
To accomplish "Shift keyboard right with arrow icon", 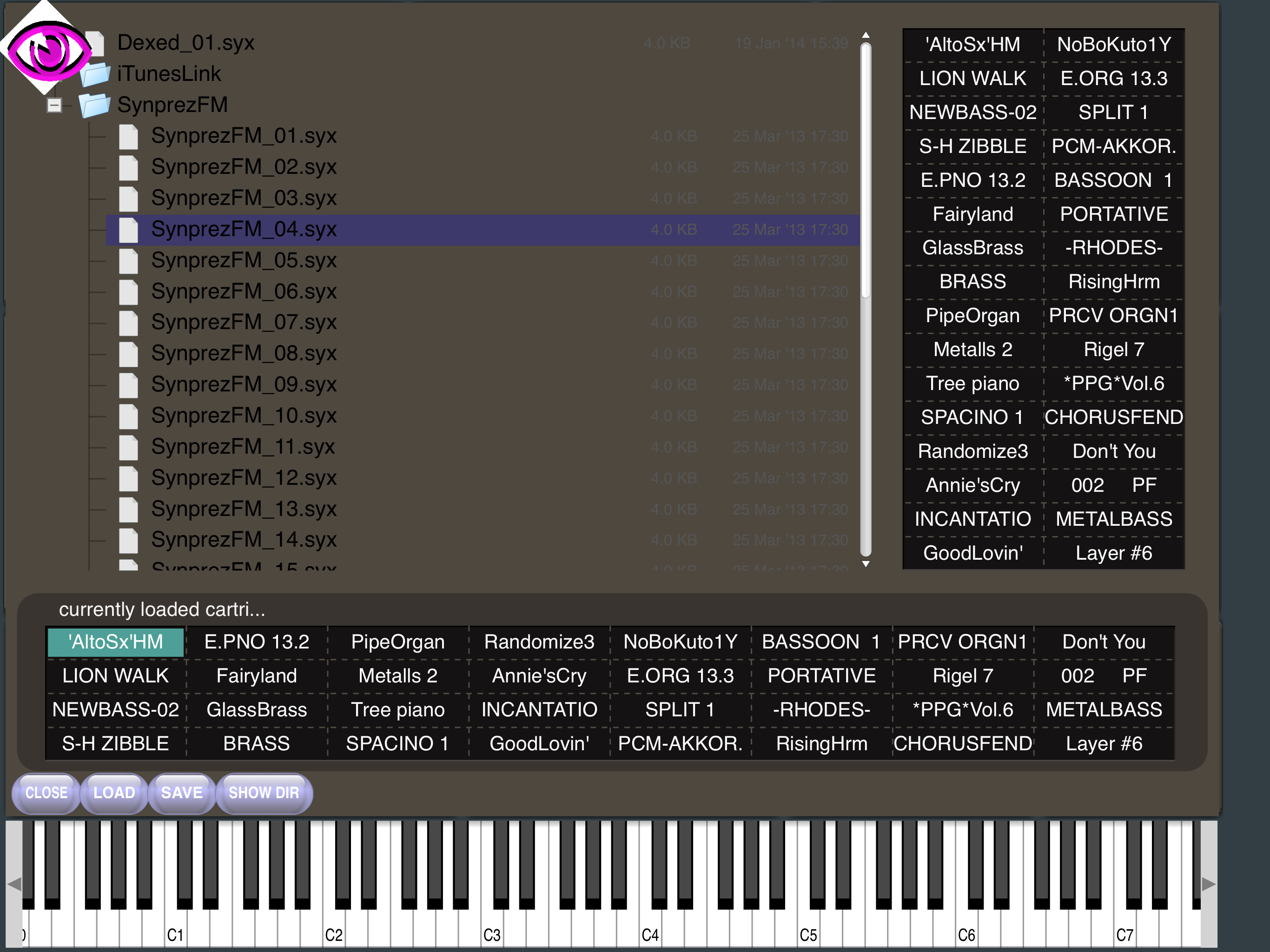I will click(x=1208, y=883).
